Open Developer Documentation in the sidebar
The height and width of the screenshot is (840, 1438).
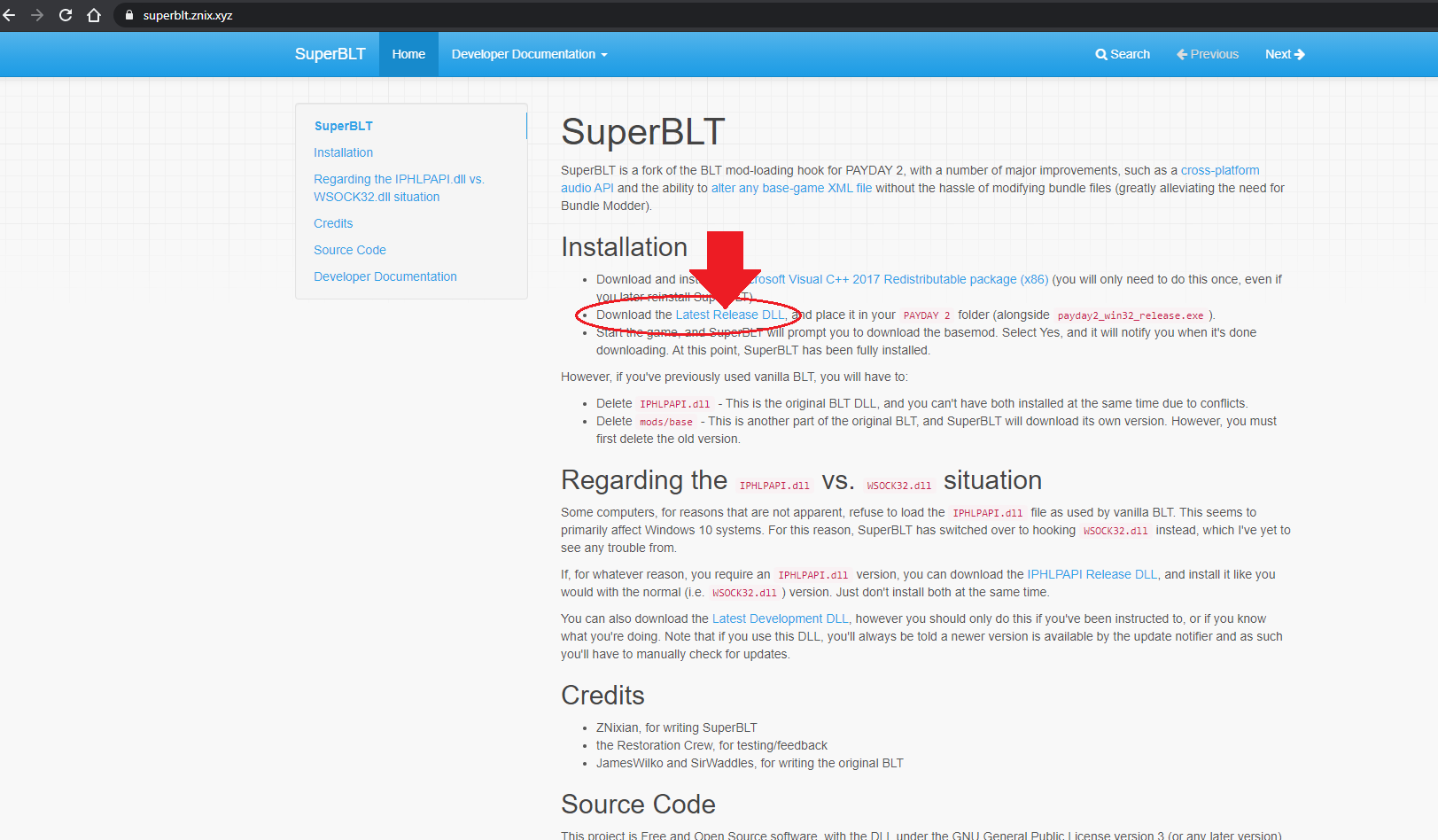[x=385, y=276]
